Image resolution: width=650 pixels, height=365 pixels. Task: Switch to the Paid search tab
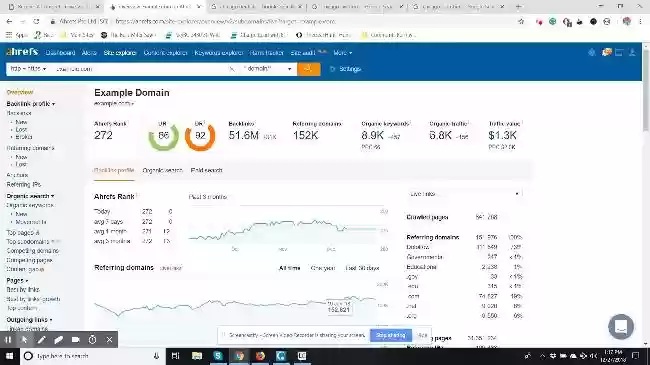[206, 170]
